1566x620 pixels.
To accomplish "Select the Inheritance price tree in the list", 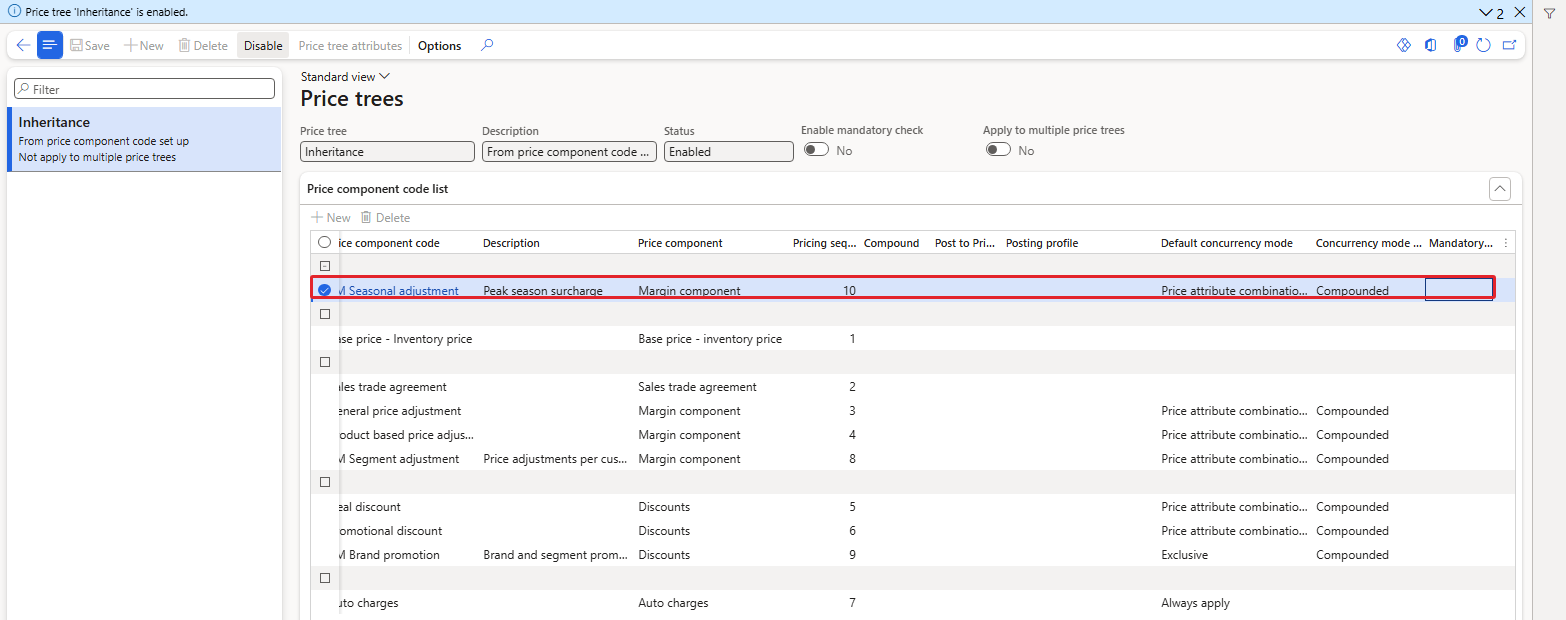I will coord(144,139).
